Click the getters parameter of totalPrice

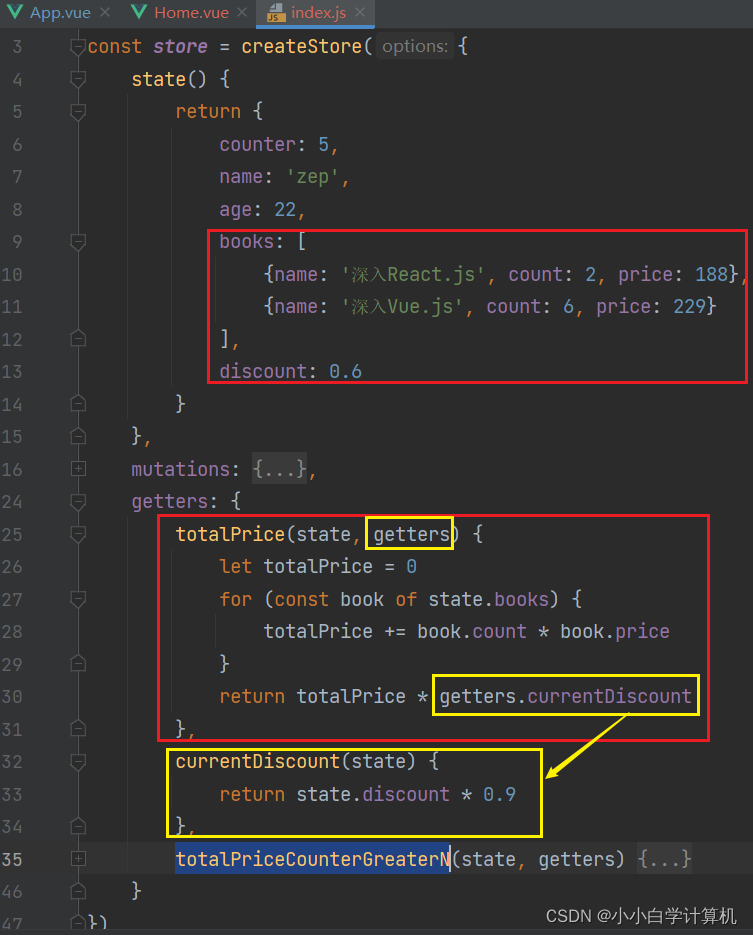pyautogui.click(x=411, y=534)
